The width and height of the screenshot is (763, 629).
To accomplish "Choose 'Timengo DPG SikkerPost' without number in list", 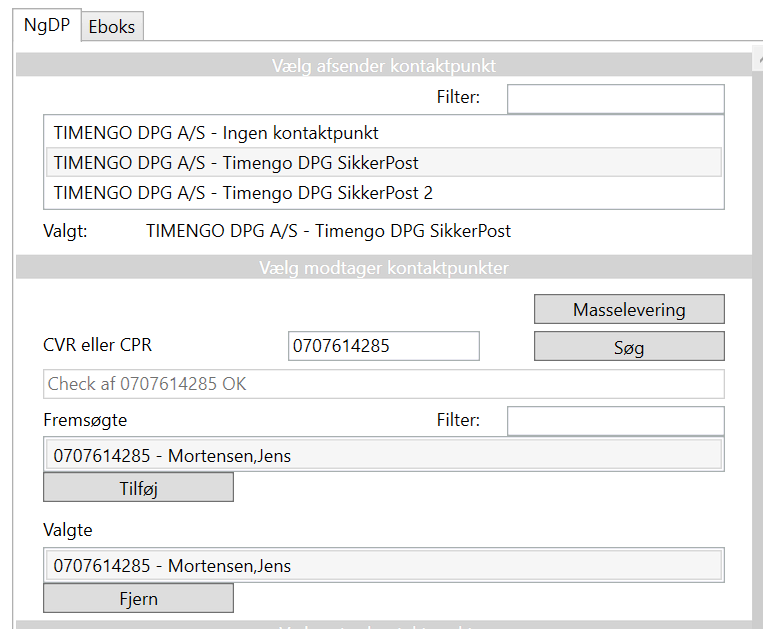I will click(236, 162).
